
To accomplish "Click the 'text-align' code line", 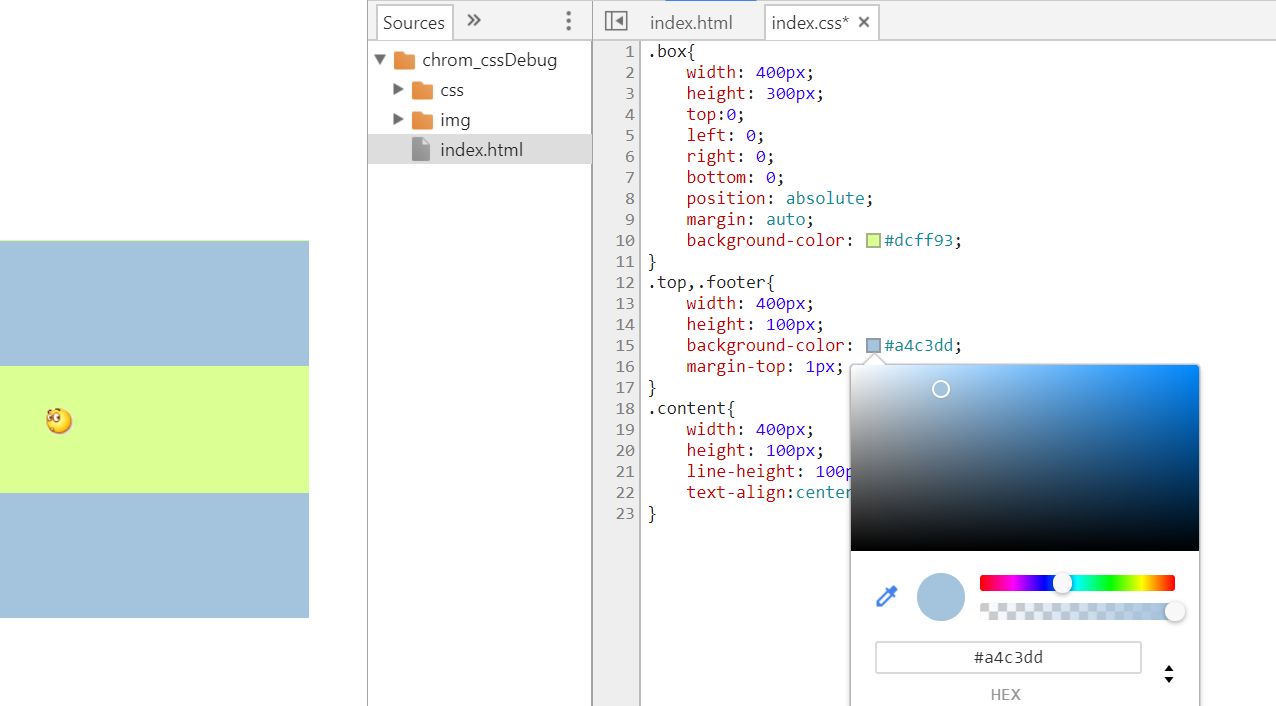I will pos(768,492).
